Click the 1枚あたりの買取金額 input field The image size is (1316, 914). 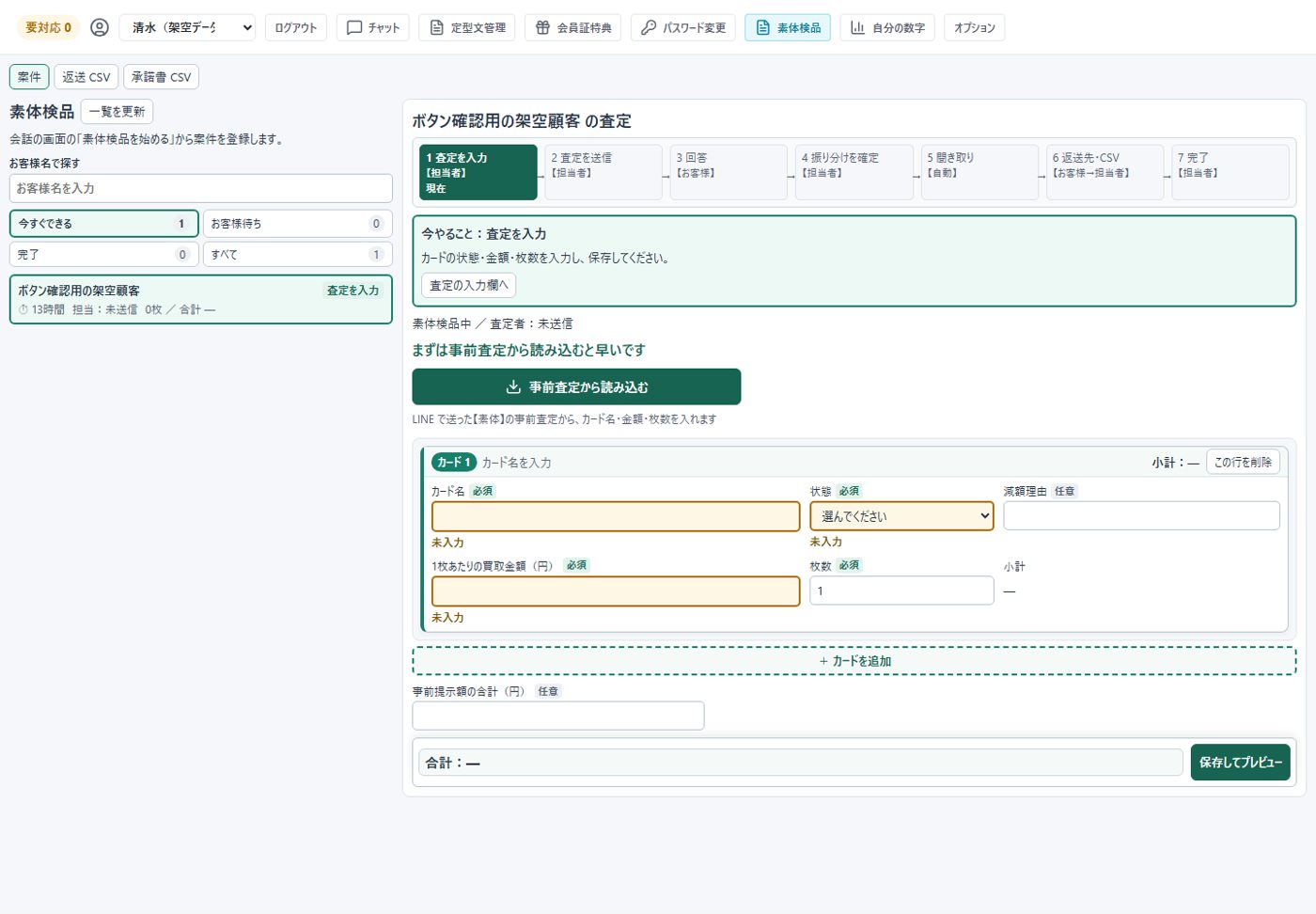click(616, 591)
